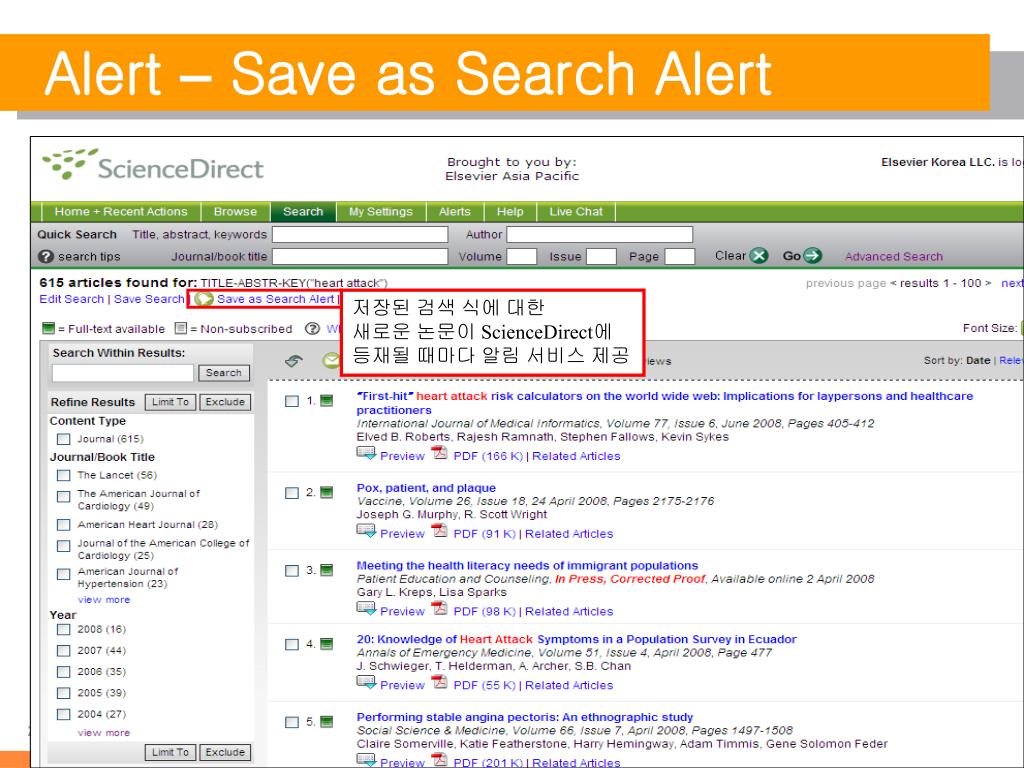Click the Preview icon for Pox, patient, and plaque
The width and height of the screenshot is (1024, 768).
[x=366, y=532]
